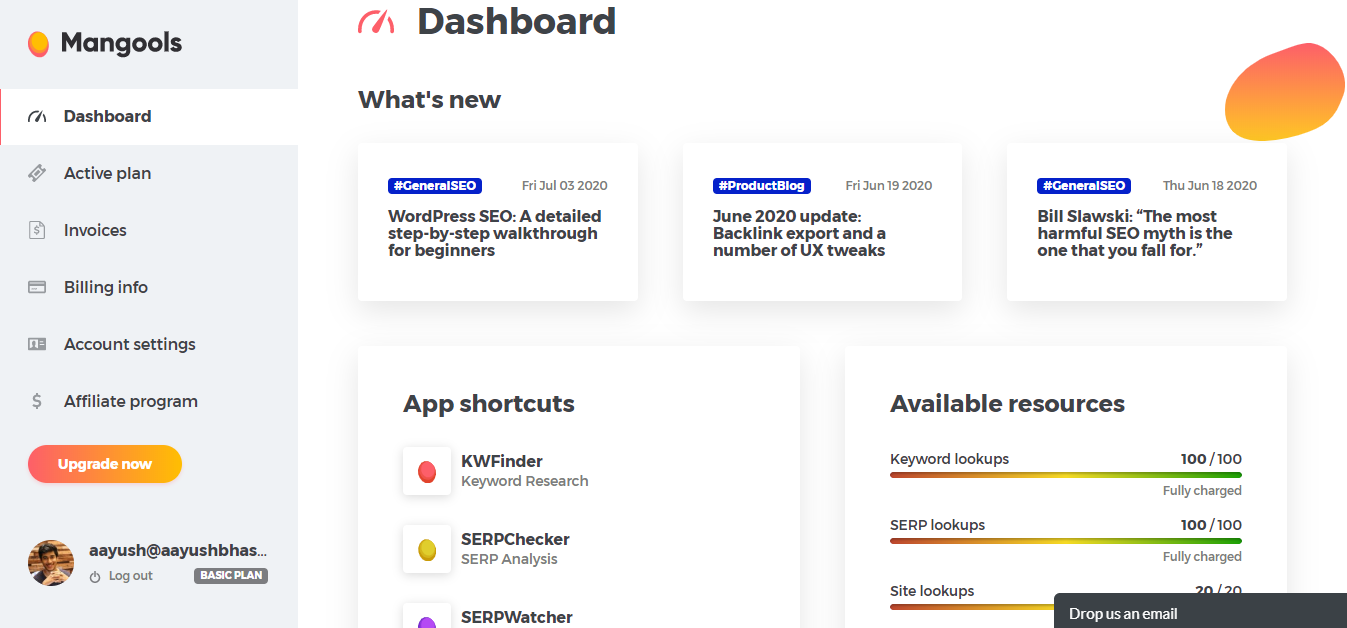Image resolution: width=1347 pixels, height=628 pixels.
Task: Click the Billing info card icon
Action: (37, 287)
